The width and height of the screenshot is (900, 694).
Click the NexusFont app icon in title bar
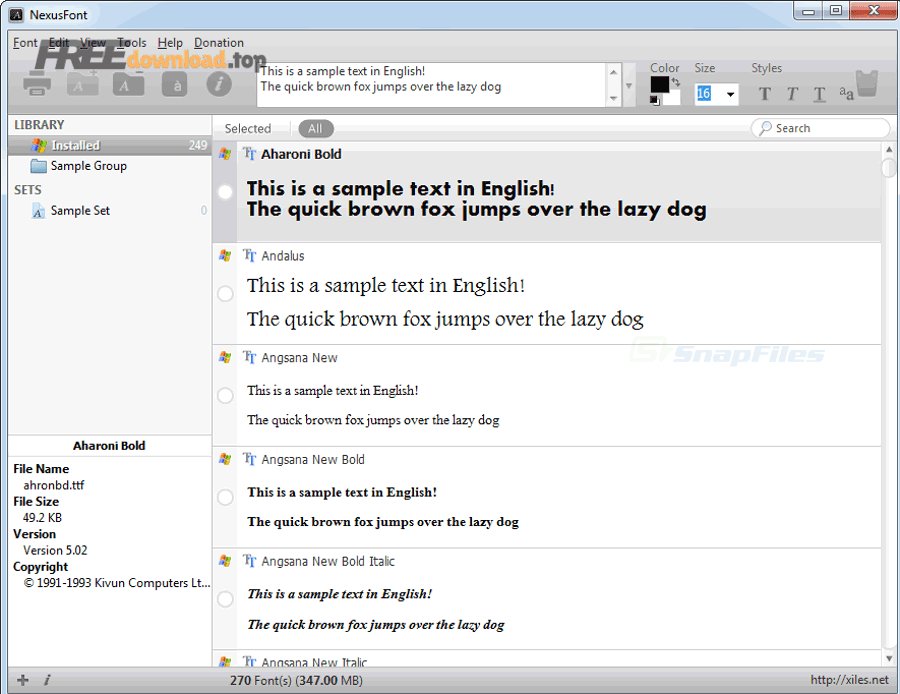click(x=17, y=15)
